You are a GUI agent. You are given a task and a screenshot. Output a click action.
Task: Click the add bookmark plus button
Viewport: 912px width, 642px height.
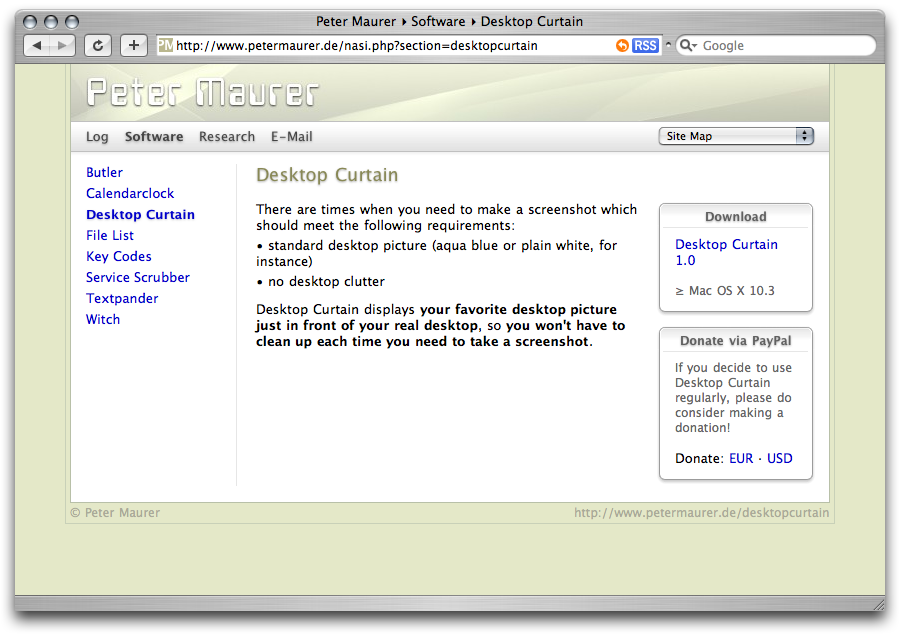coord(134,45)
